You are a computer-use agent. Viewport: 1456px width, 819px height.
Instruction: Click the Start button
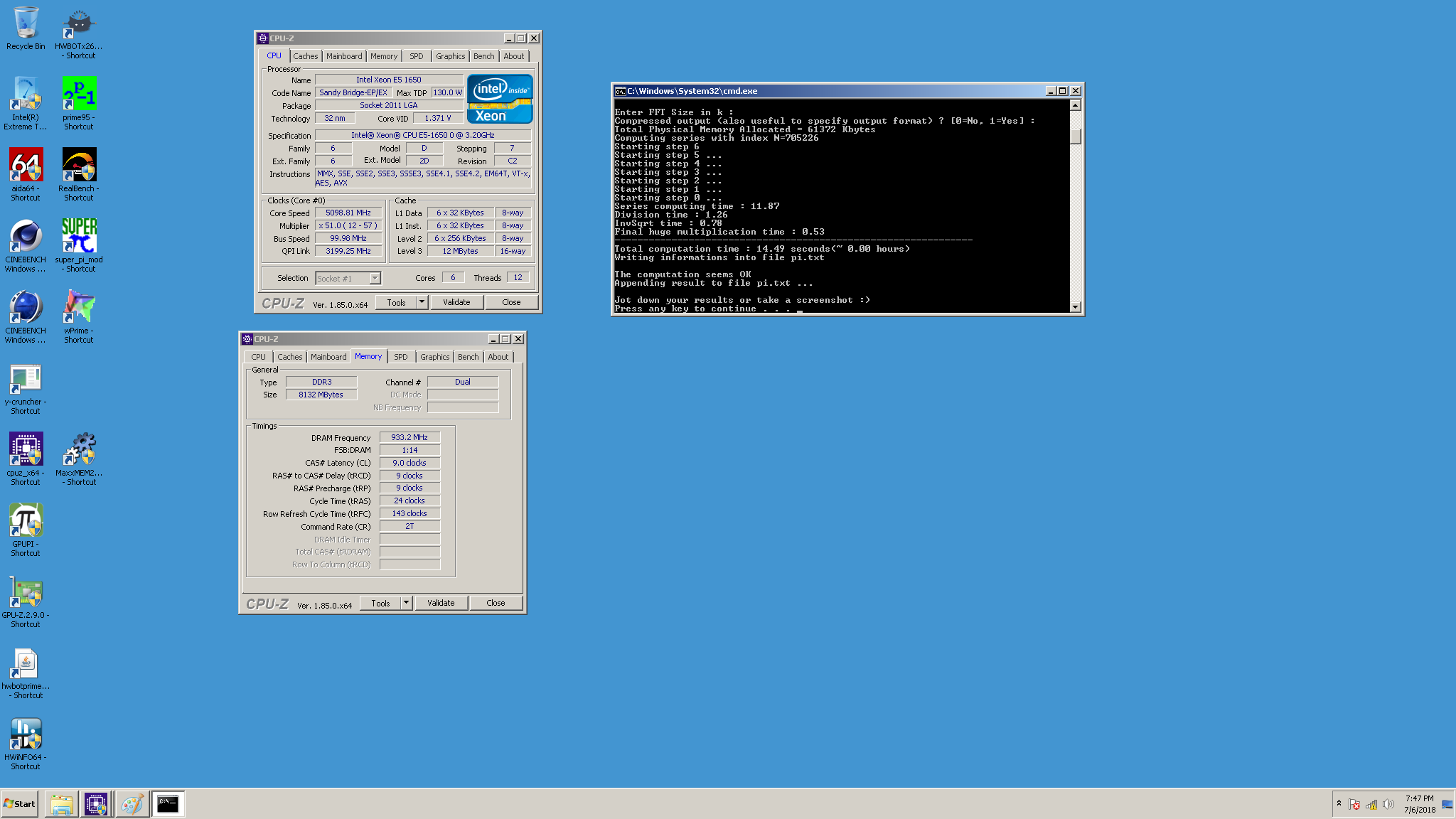(x=20, y=804)
